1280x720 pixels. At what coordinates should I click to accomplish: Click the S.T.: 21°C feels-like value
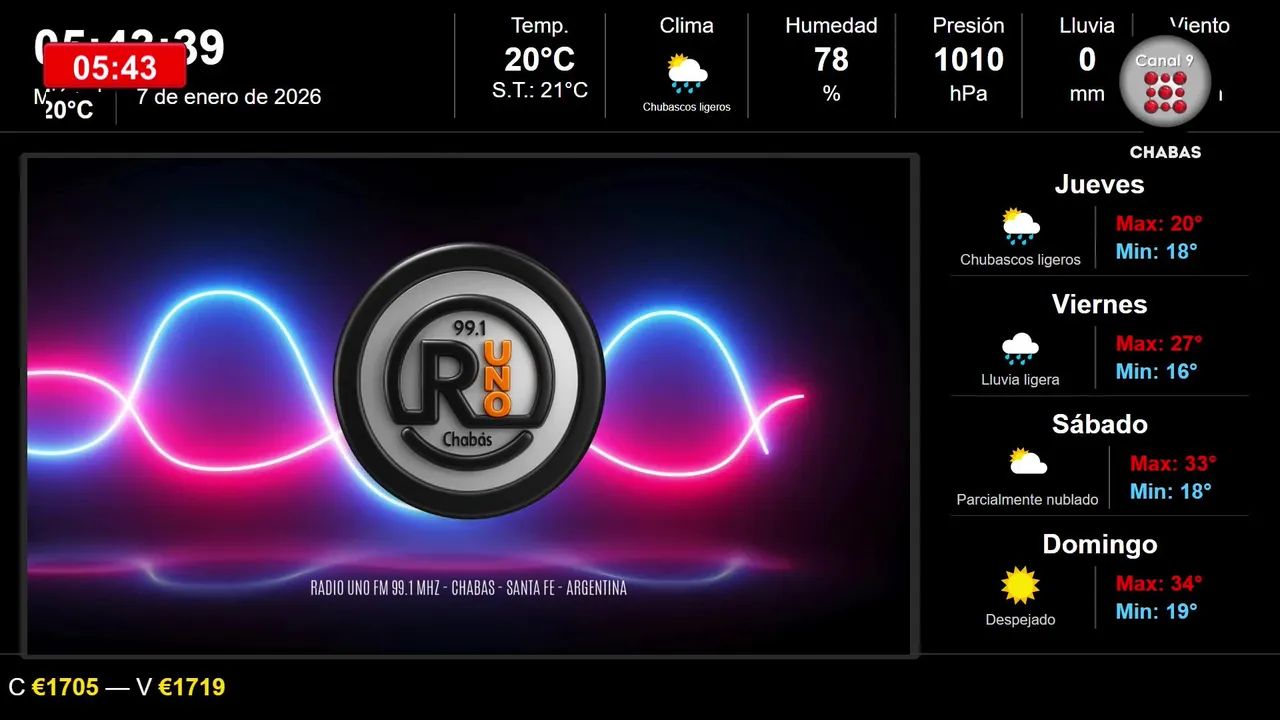point(540,91)
